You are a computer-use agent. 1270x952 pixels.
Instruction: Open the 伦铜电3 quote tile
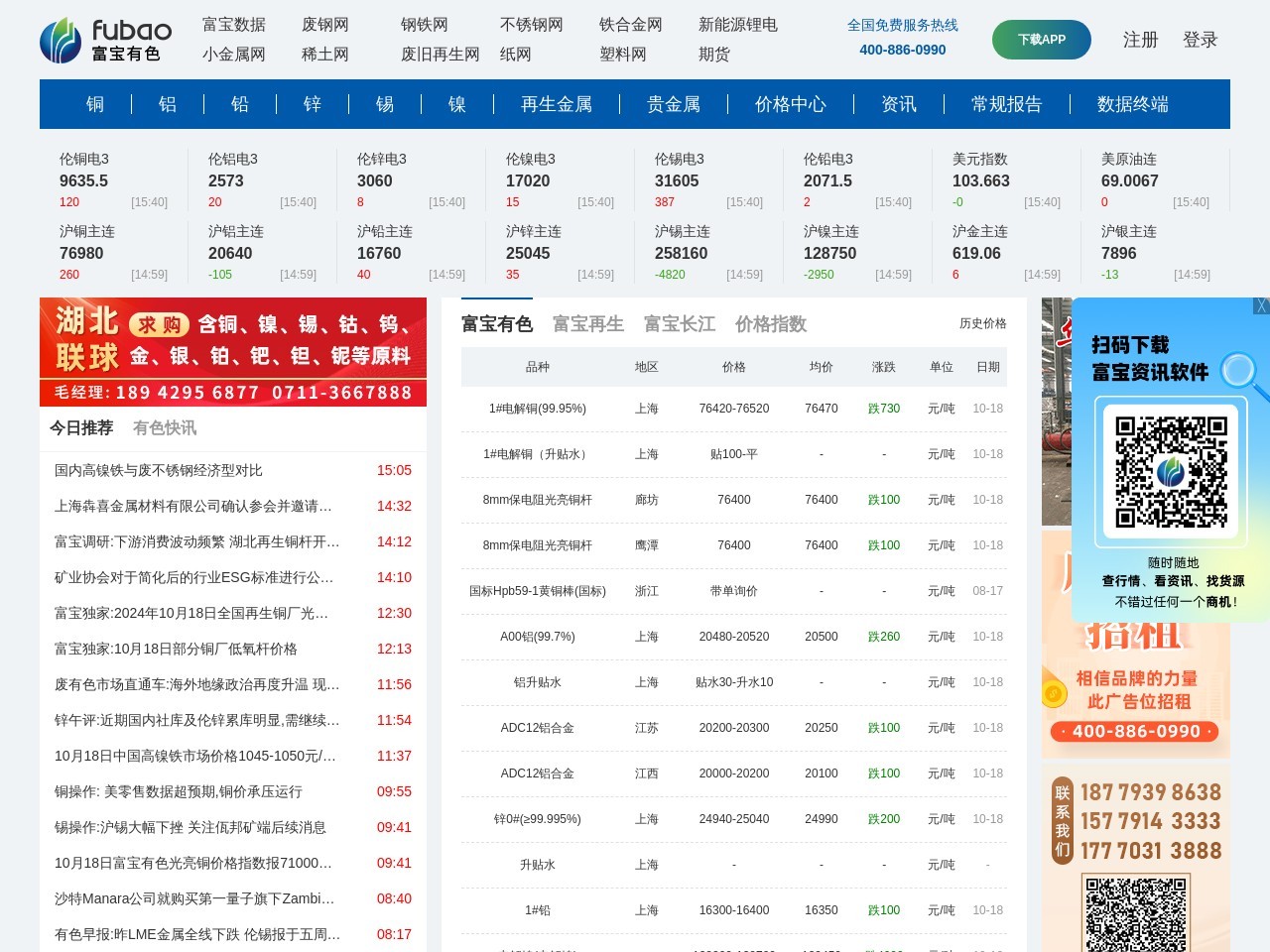pyautogui.click(x=113, y=179)
